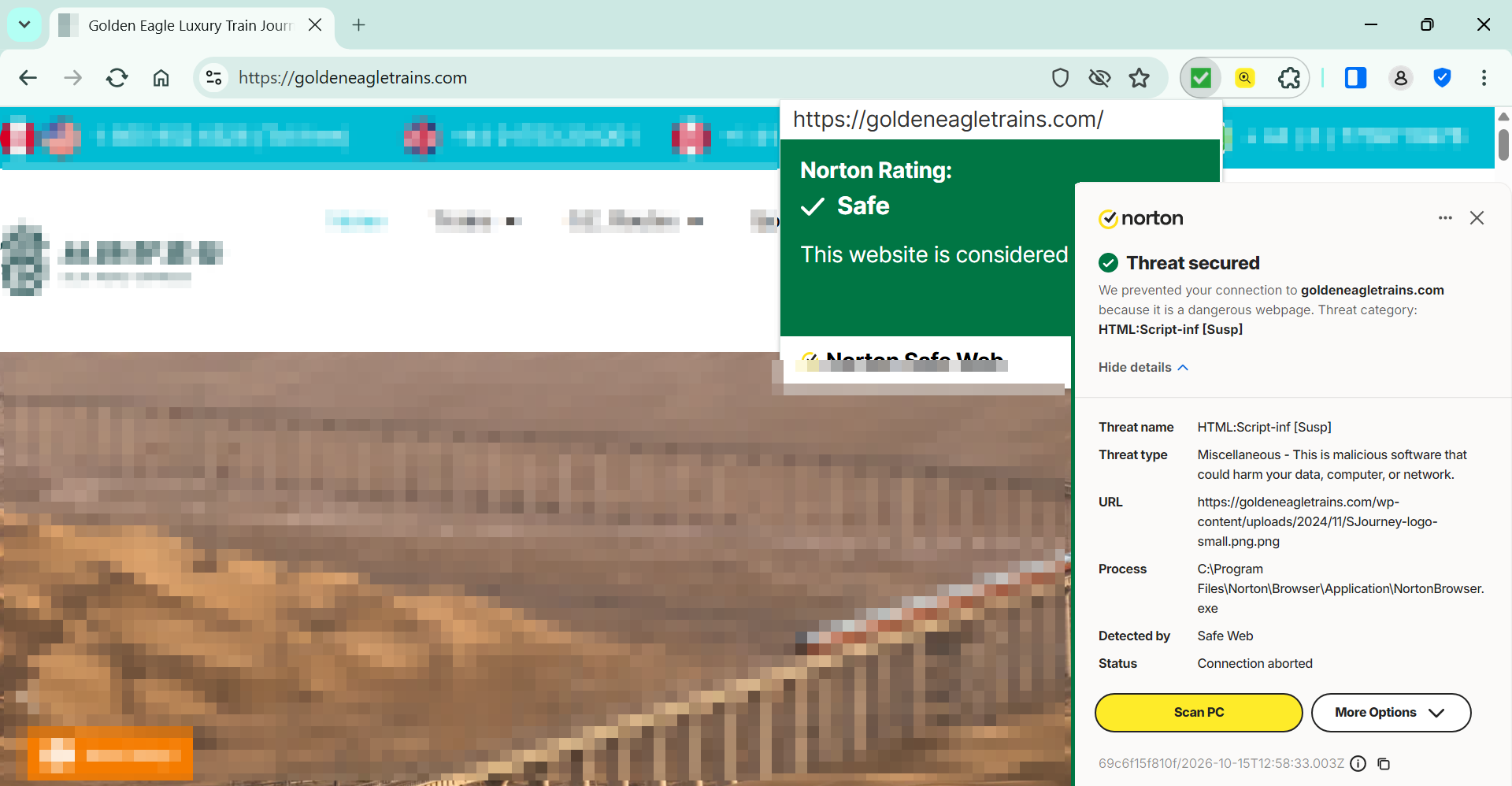Viewport: 1512px width, 786px height.
Task: Open the tab search dropdown arrow
Action: [x=24, y=24]
